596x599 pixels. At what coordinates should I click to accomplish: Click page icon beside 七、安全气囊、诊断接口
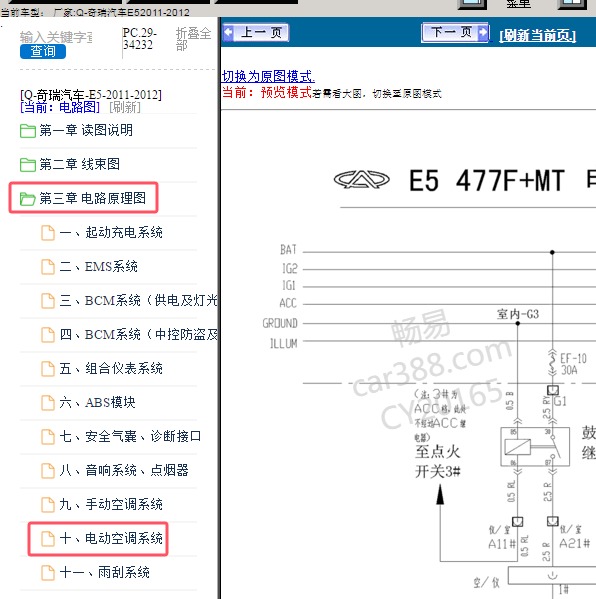pyautogui.click(x=48, y=437)
